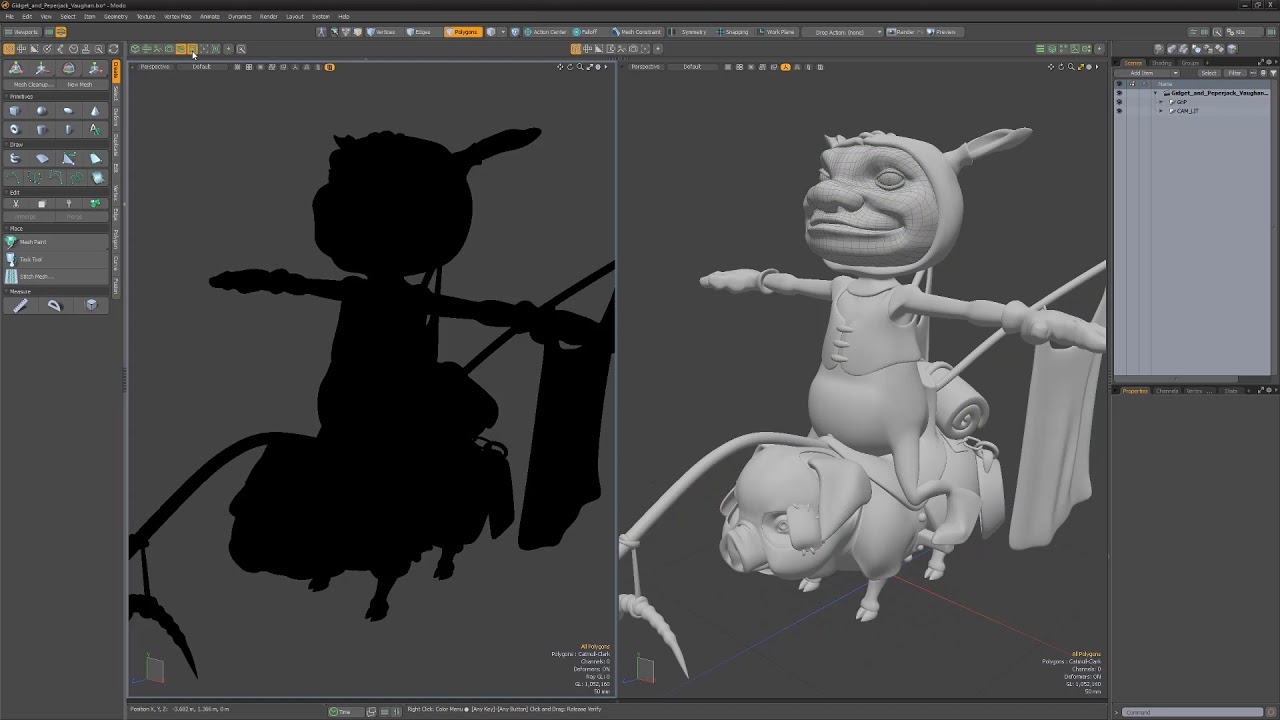
Task: Expand the CAM_LIT tree item
Action: coord(1160,111)
